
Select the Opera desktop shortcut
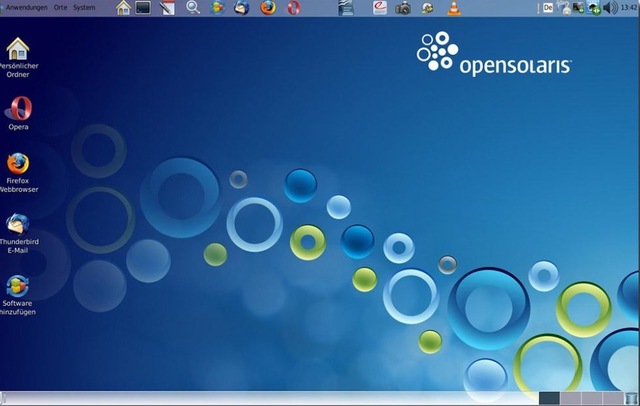click(18, 113)
